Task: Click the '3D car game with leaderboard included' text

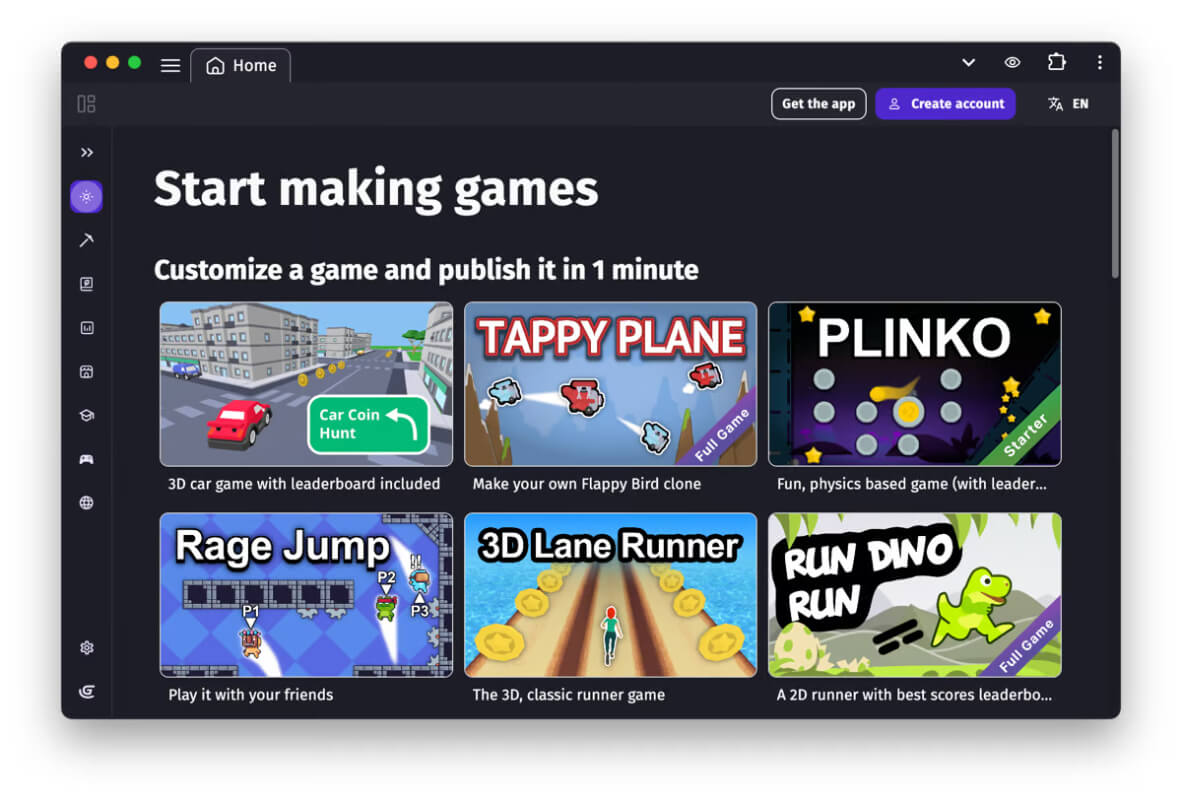Action: pos(304,484)
